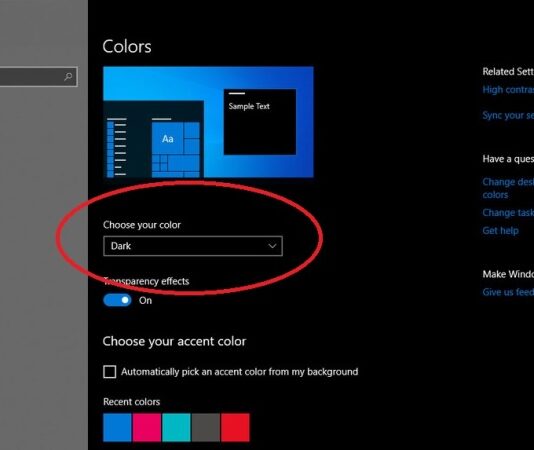The image size is (534, 450).
Task: Select the pink recent color swatch
Action: (147, 428)
